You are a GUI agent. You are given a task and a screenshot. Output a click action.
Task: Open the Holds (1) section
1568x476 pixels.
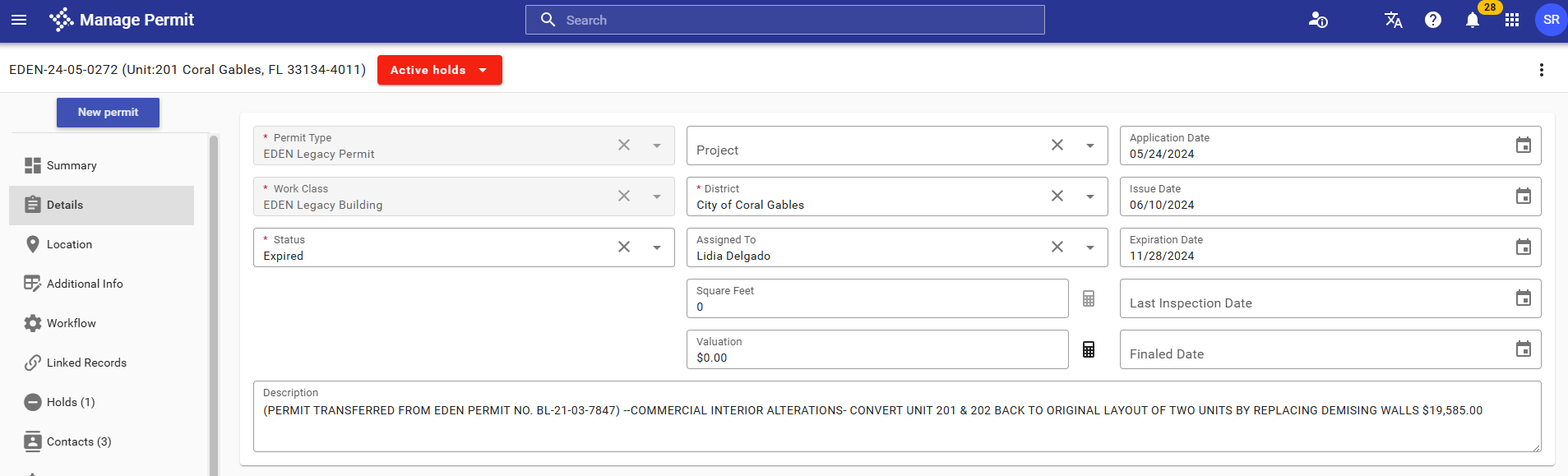71,402
